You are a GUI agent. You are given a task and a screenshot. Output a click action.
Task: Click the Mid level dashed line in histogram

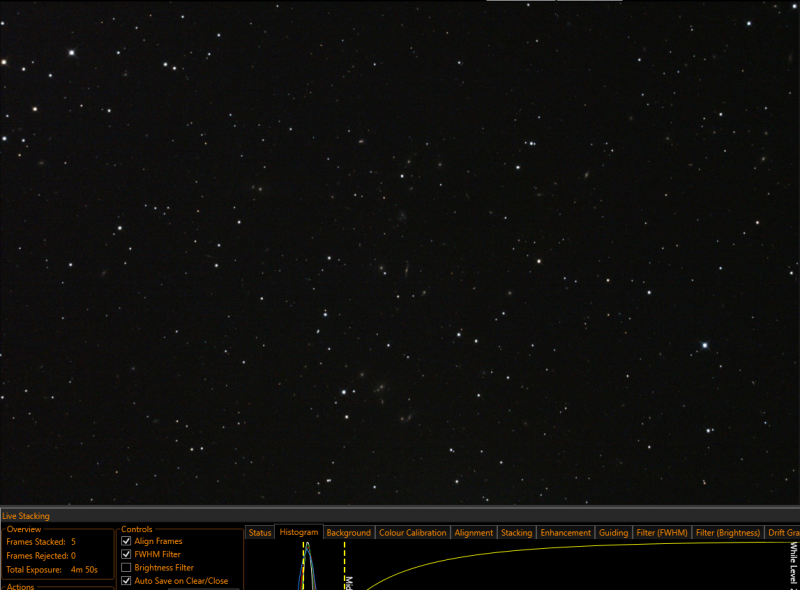[x=345, y=566]
